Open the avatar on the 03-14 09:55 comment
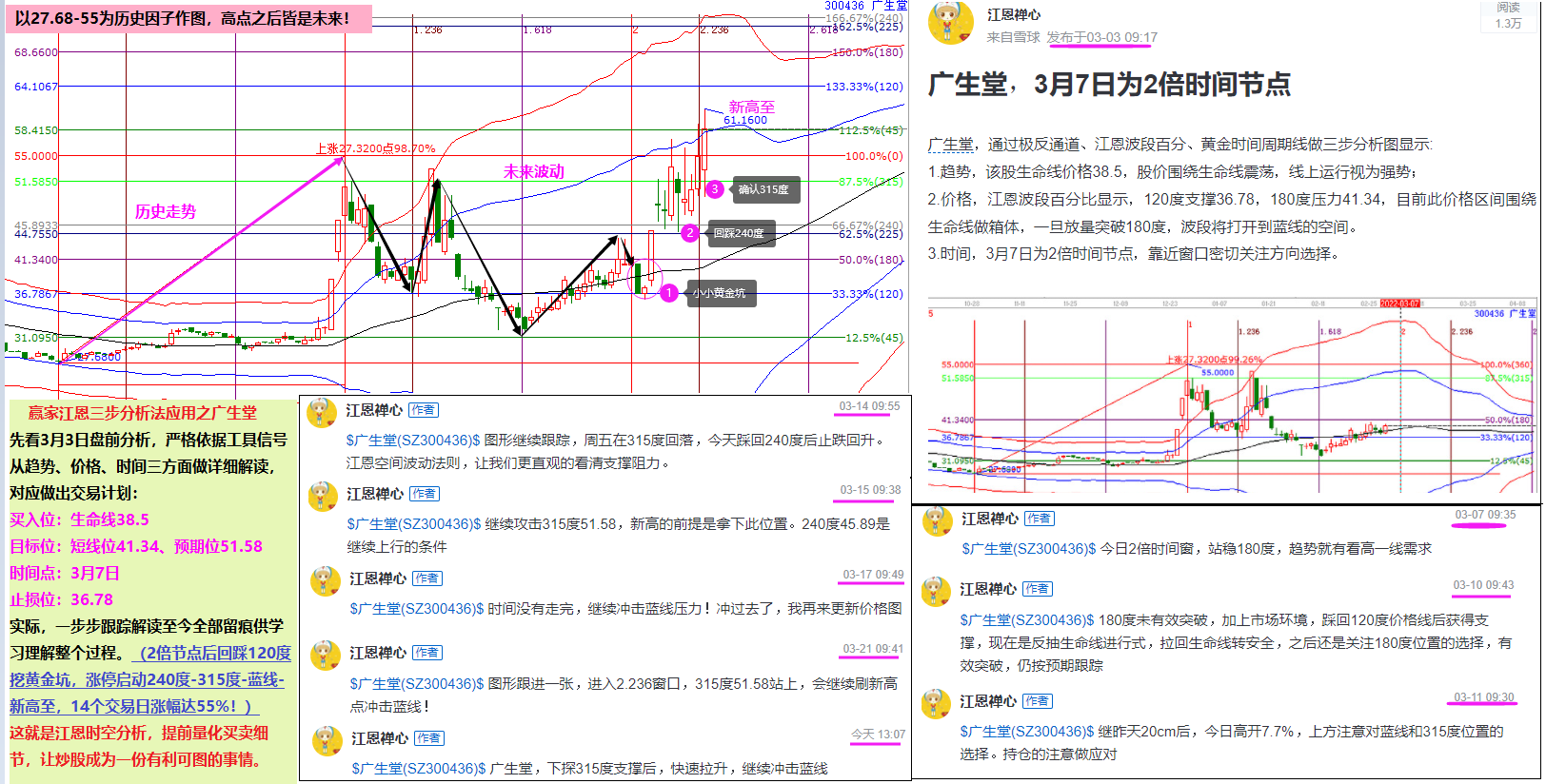 (323, 412)
